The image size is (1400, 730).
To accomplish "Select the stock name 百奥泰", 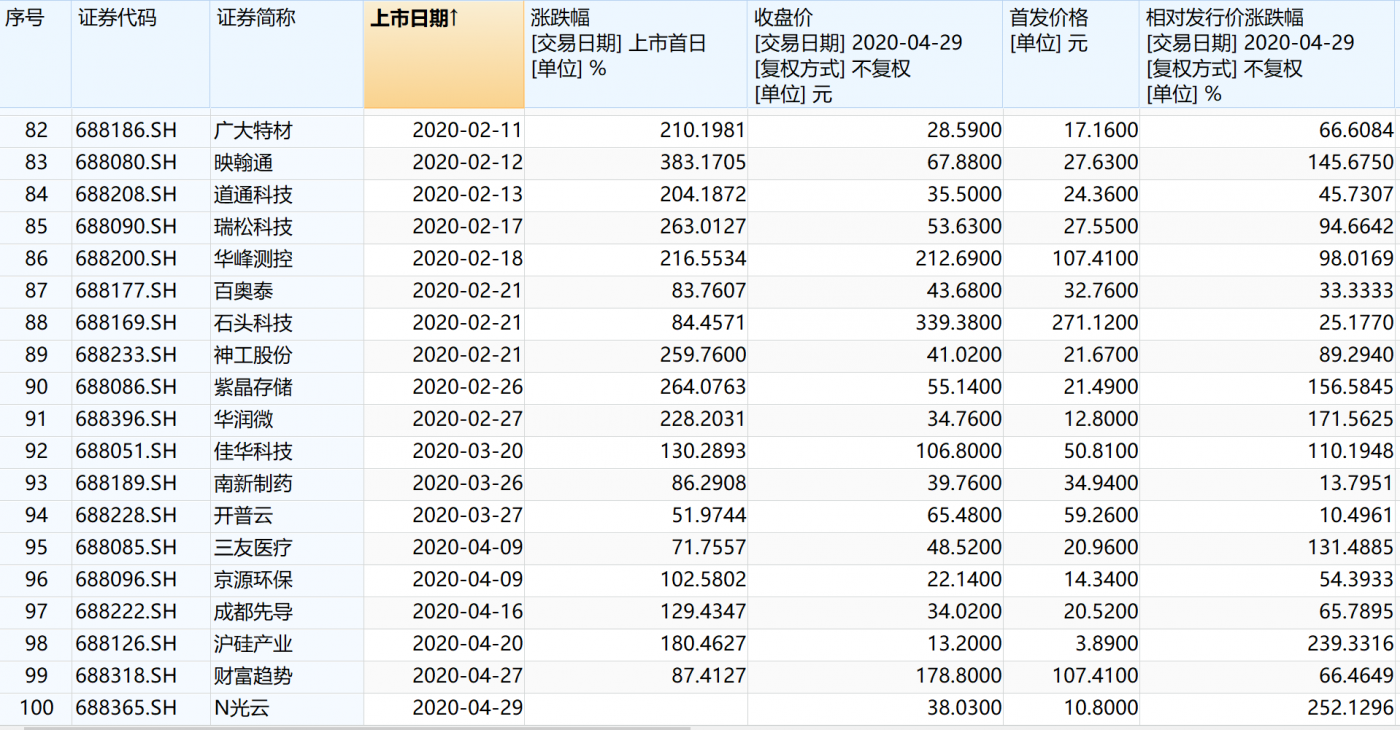I will (243, 291).
